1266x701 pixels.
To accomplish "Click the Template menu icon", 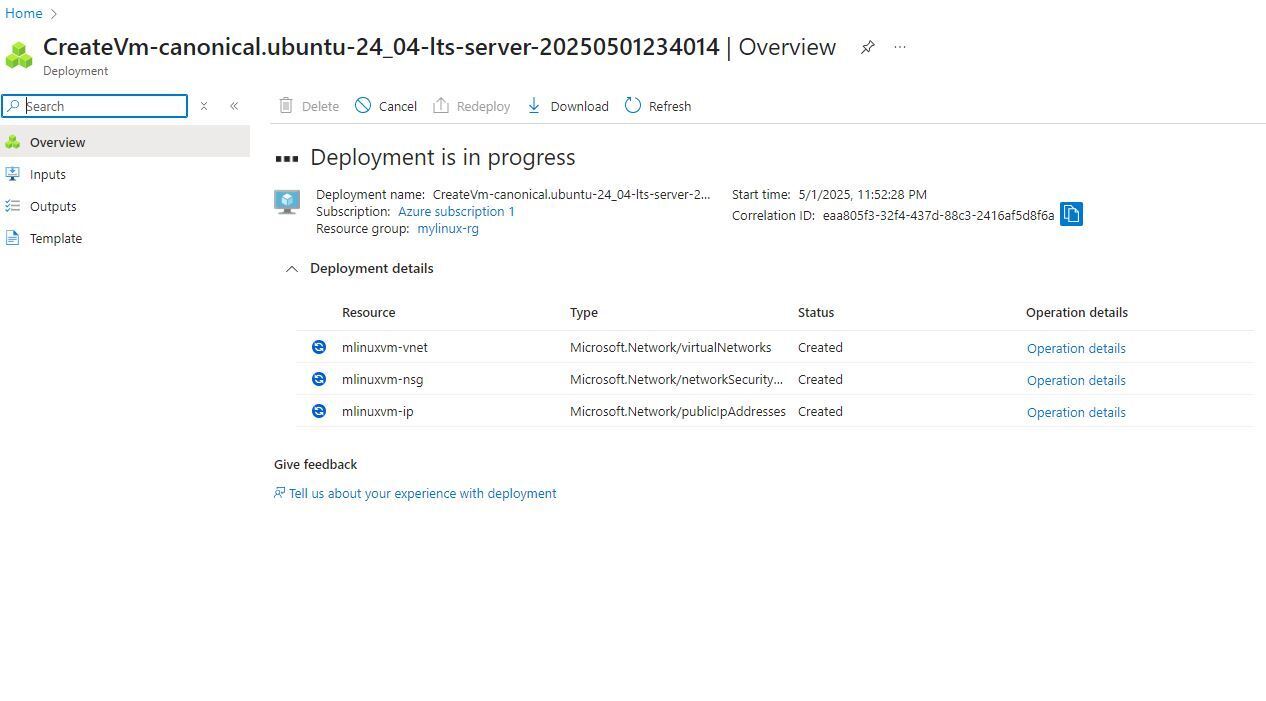I will [13, 238].
